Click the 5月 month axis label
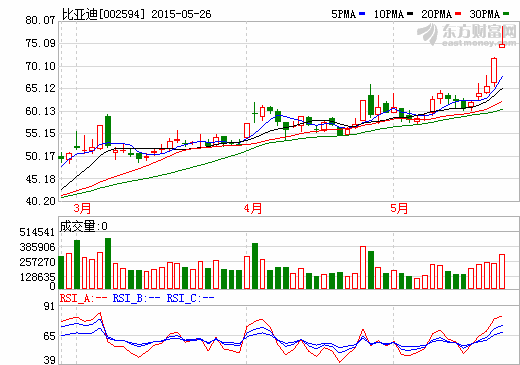The width and height of the screenshot is (520, 365). [399, 208]
